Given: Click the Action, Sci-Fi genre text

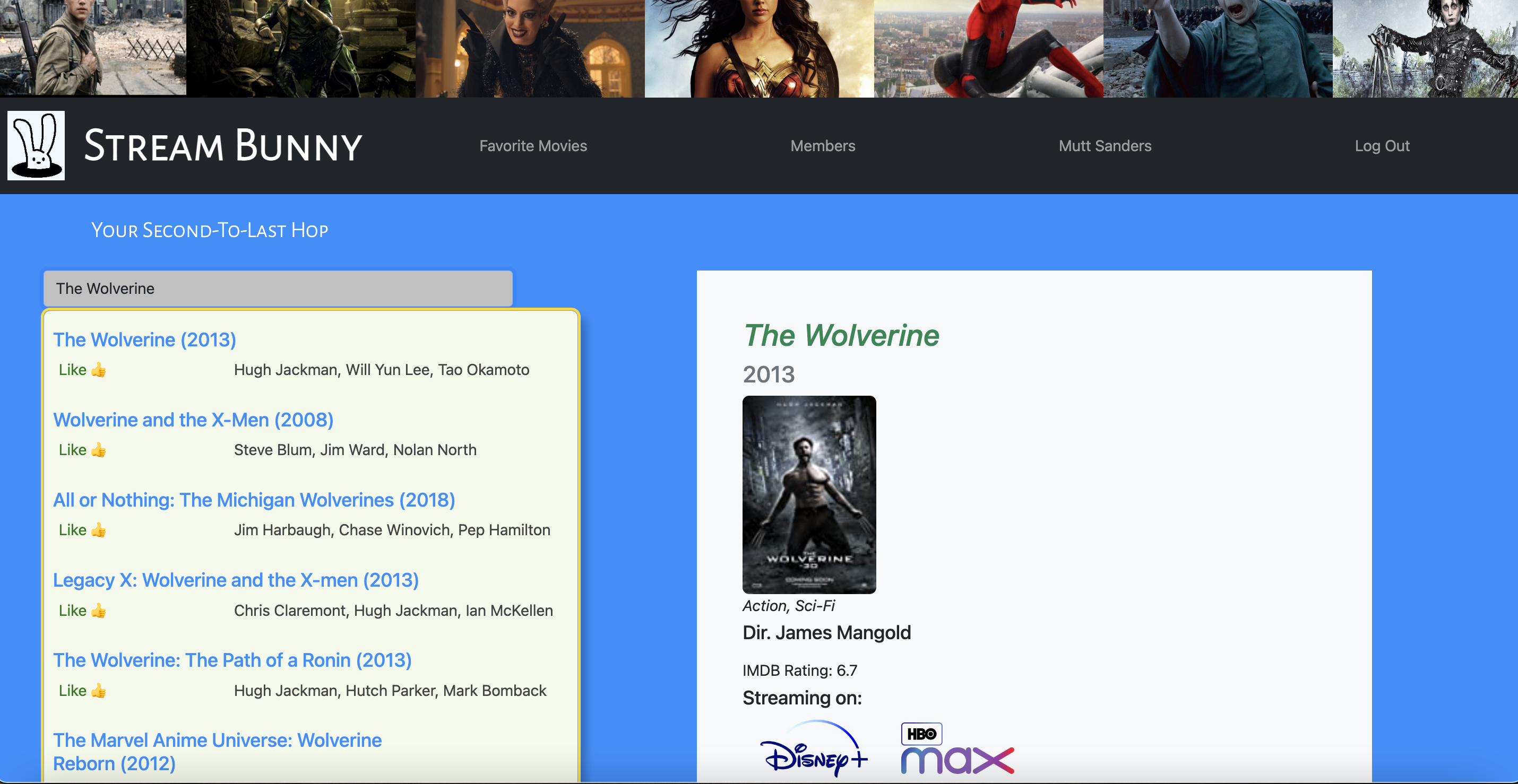Looking at the screenshot, I should coord(789,606).
